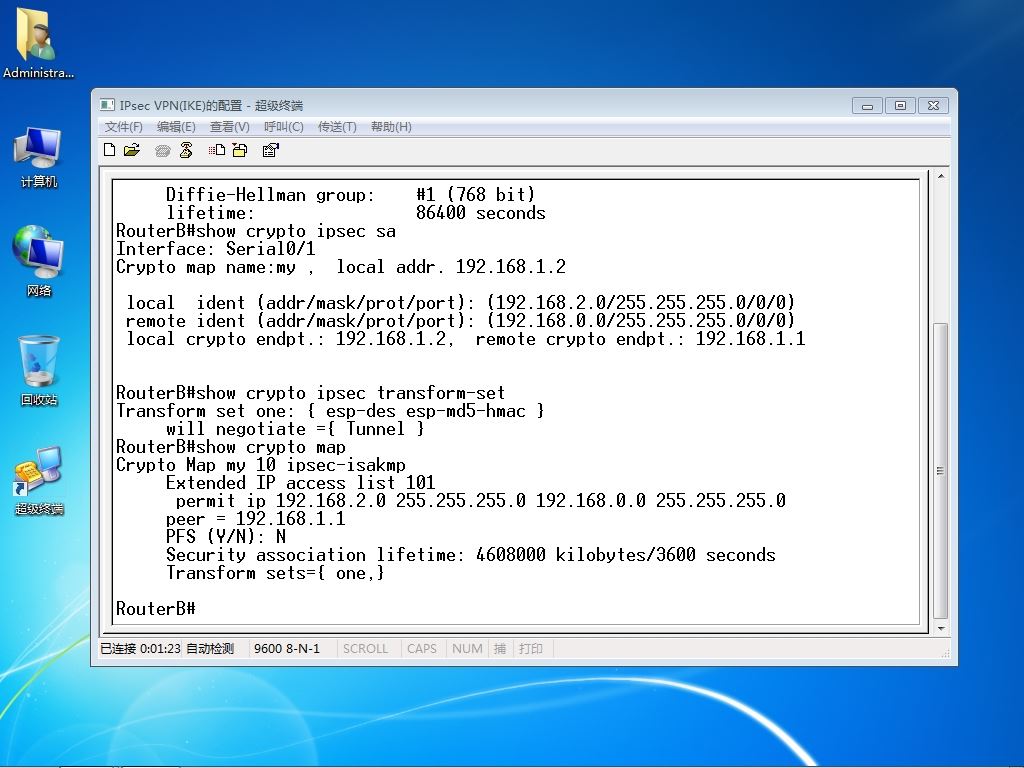Image resolution: width=1024 pixels, height=768 pixels.
Task: Click the 'local crypto endpt.' line
Action: [x=466, y=339]
